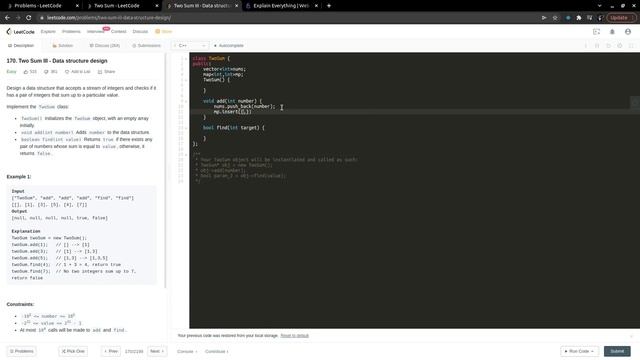Click the reset code icon

tap(609, 46)
